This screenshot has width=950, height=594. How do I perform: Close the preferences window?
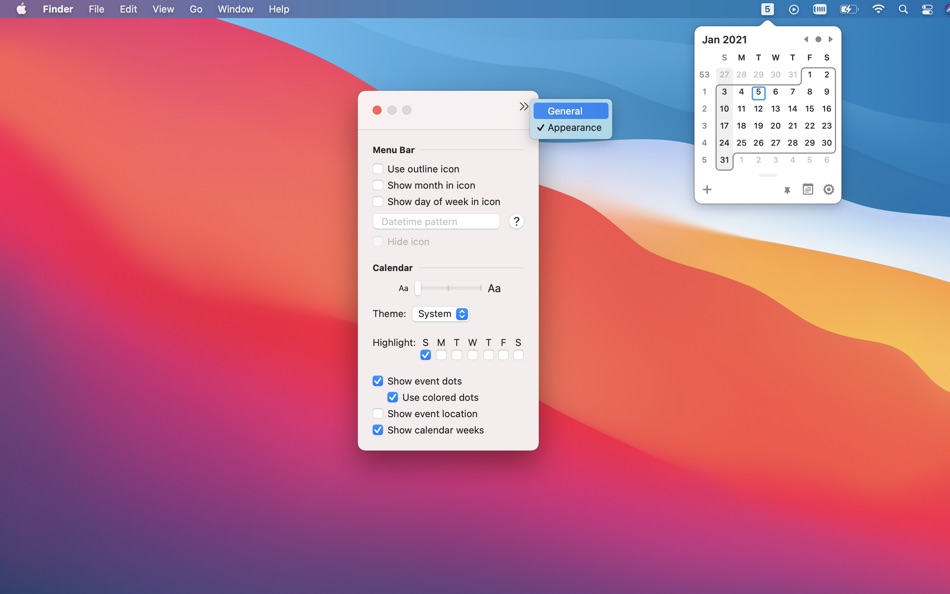point(377,110)
